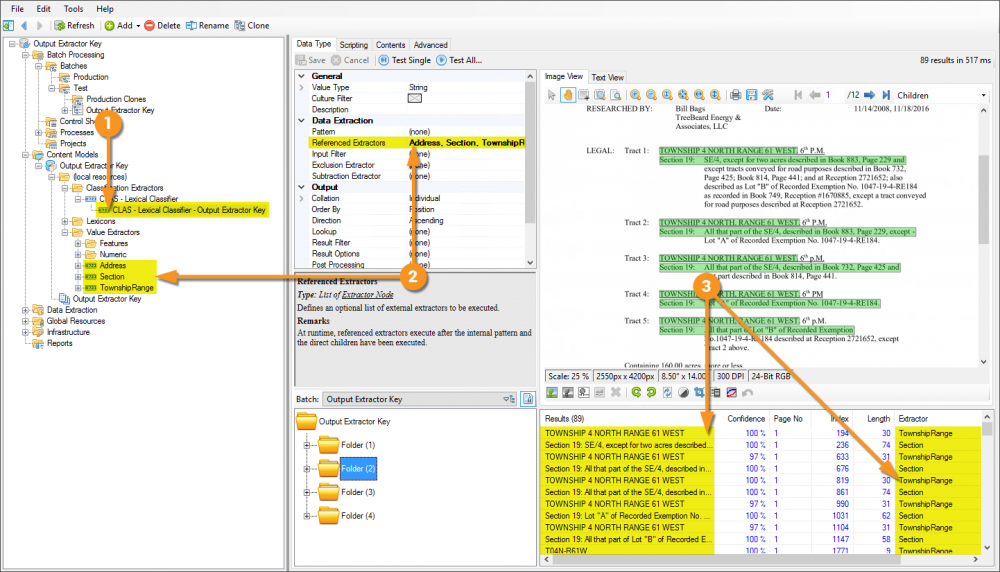Switch to the Scripting tab
This screenshot has width=1000, height=572.
click(x=353, y=45)
